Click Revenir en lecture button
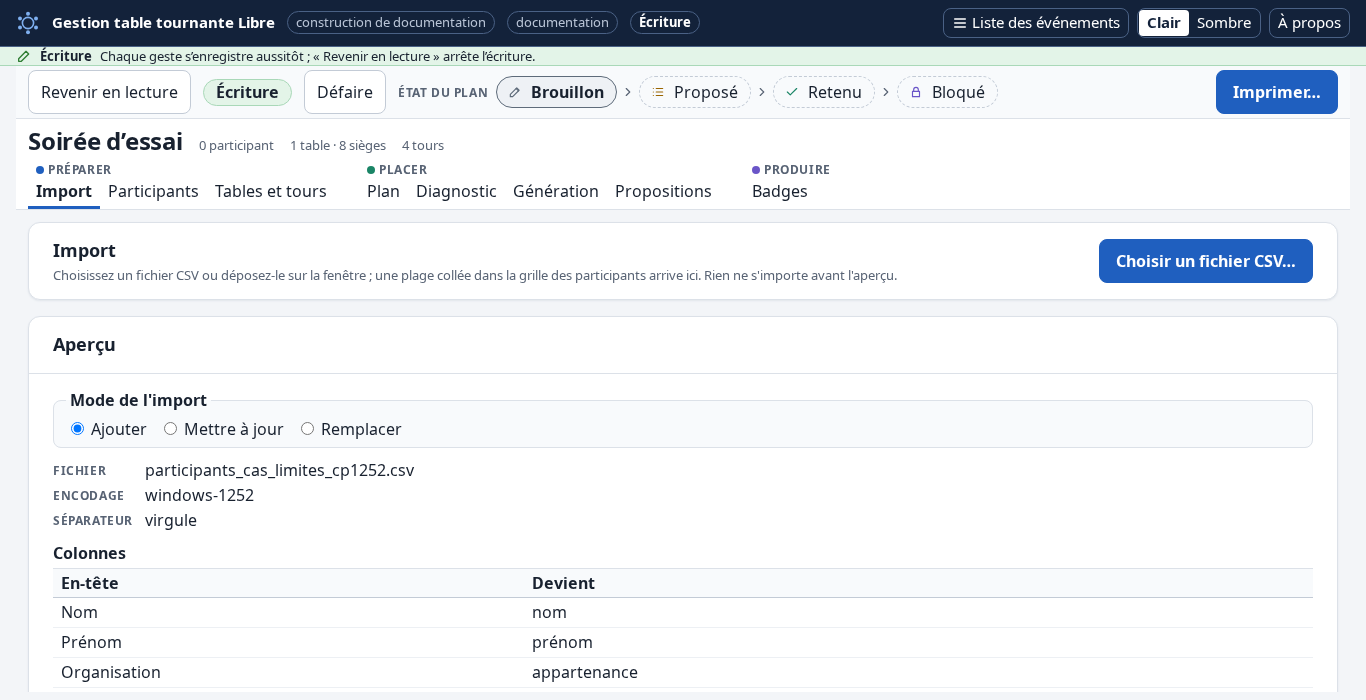Screen dimensions: 1366x700 (x=109, y=92)
